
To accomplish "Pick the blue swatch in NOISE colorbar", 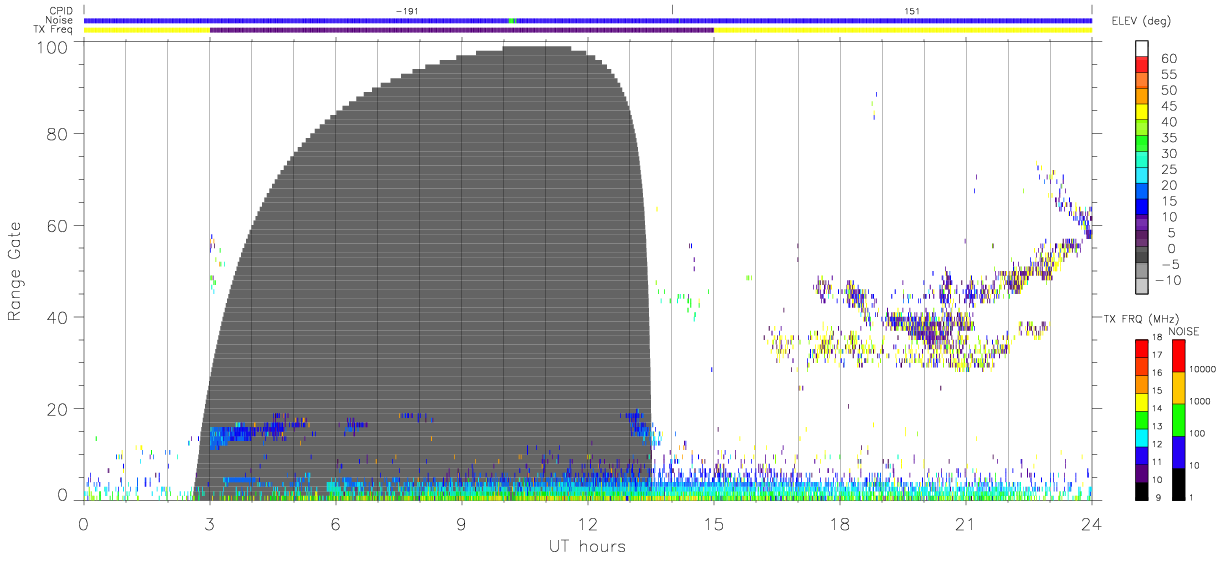I will pos(1178,450).
